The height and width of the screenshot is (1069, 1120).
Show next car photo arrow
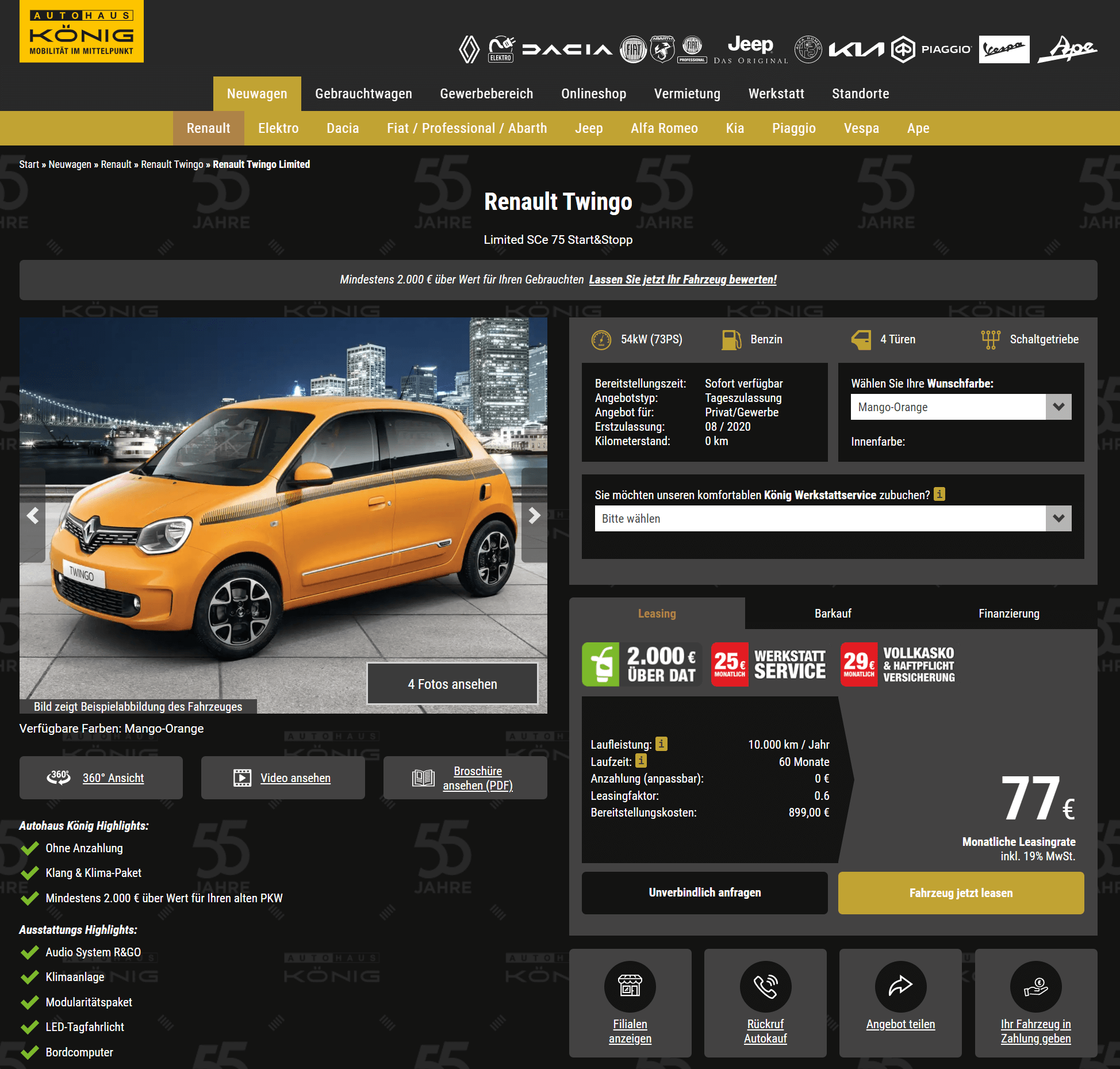coord(534,515)
